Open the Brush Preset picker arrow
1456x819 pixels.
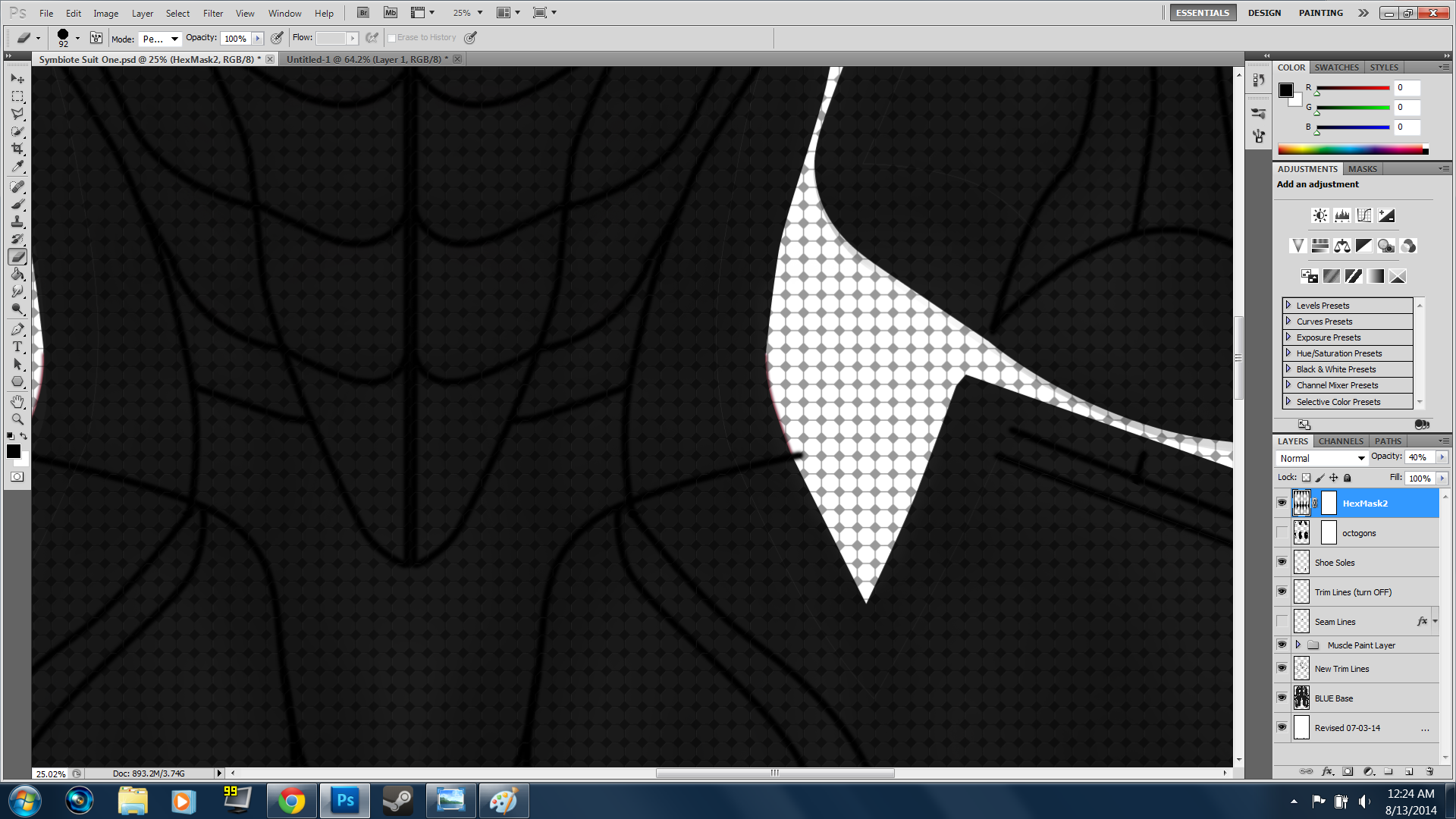point(77,38)
